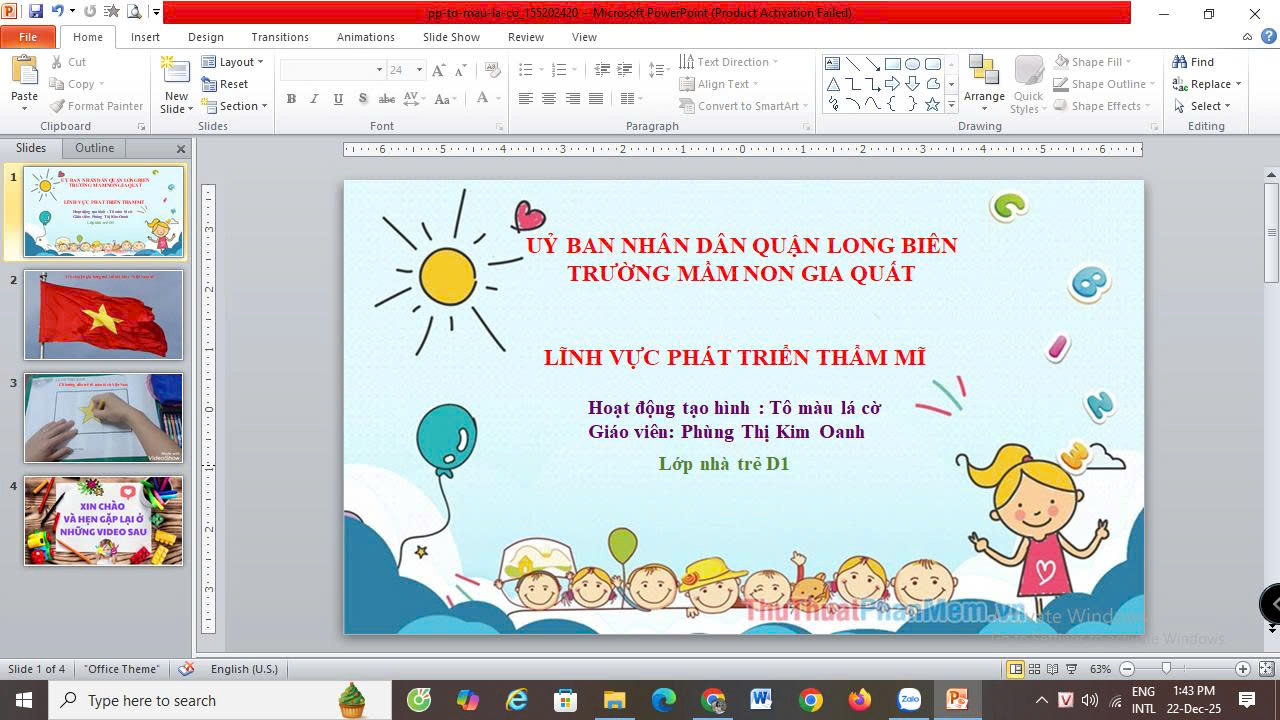The width and height of the screenshot is (1280, 720).
Task: Open the Layout dropdown
Action: point(232,62)
